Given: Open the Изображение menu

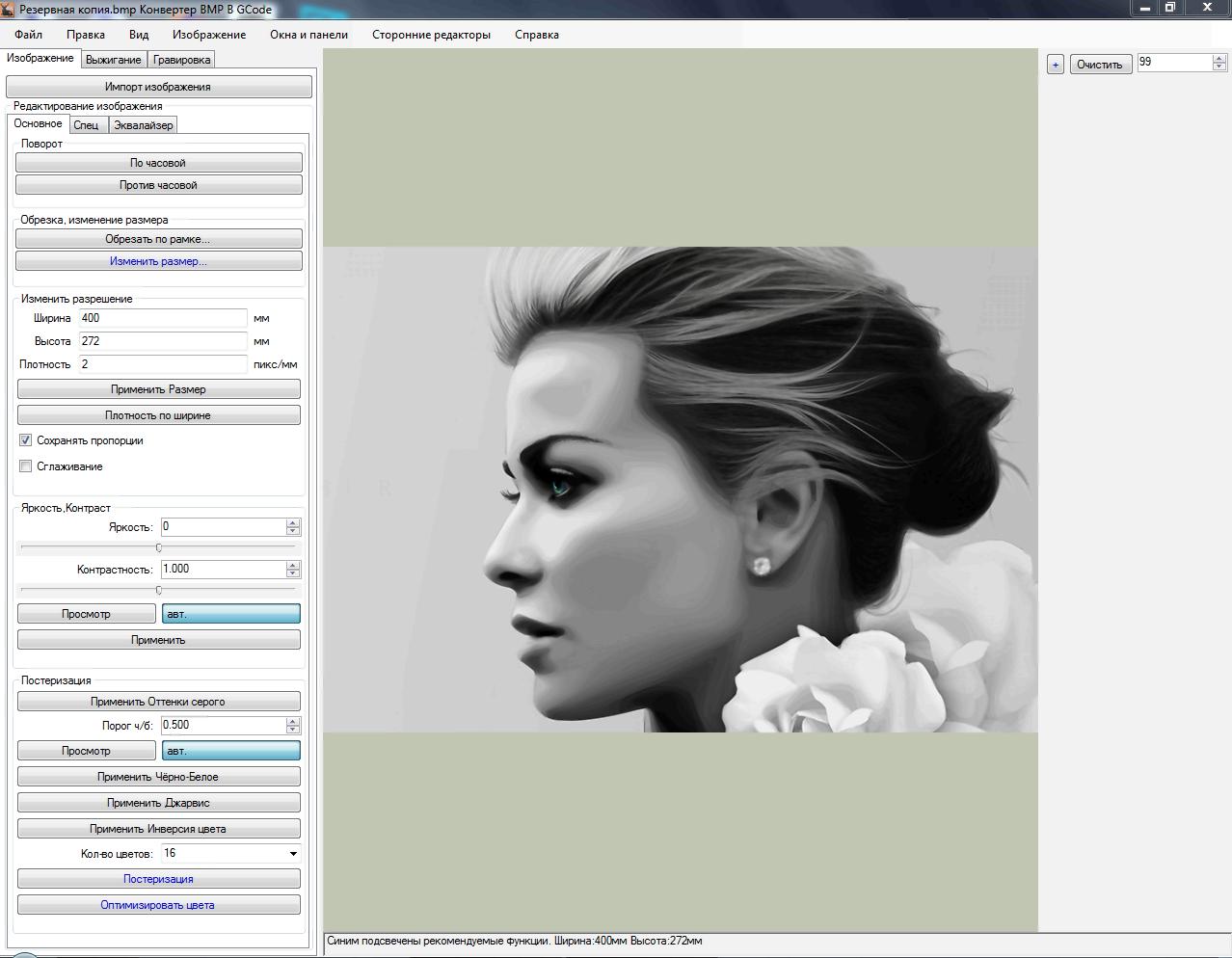Looking at the screenshot, I should 209,35.
